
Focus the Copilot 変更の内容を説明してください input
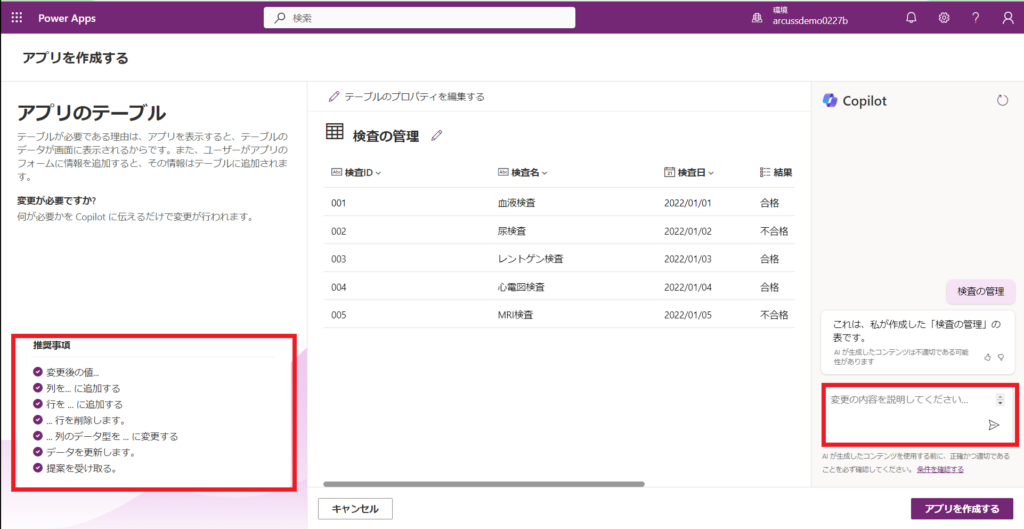(x=919, y=415)
